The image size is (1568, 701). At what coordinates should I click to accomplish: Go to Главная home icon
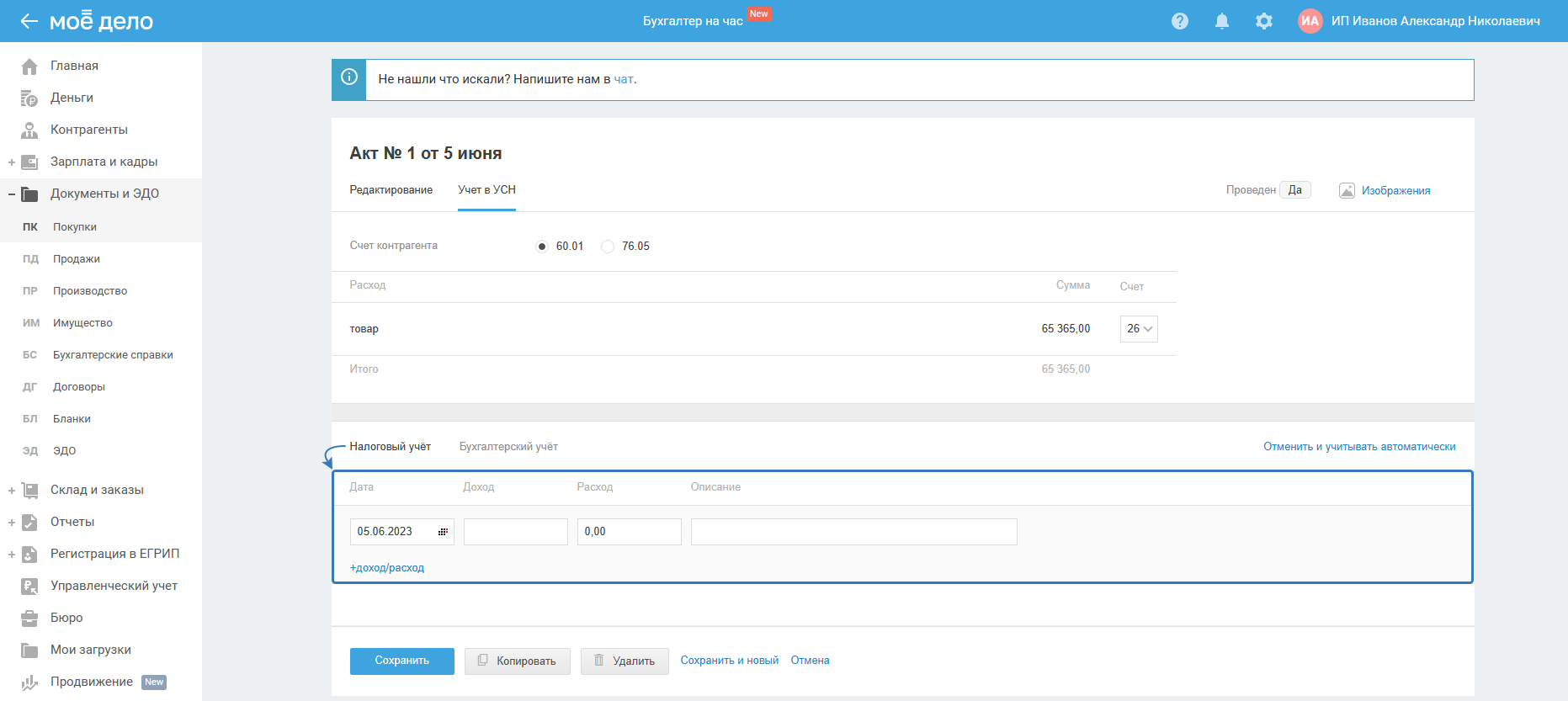[29, 66]
